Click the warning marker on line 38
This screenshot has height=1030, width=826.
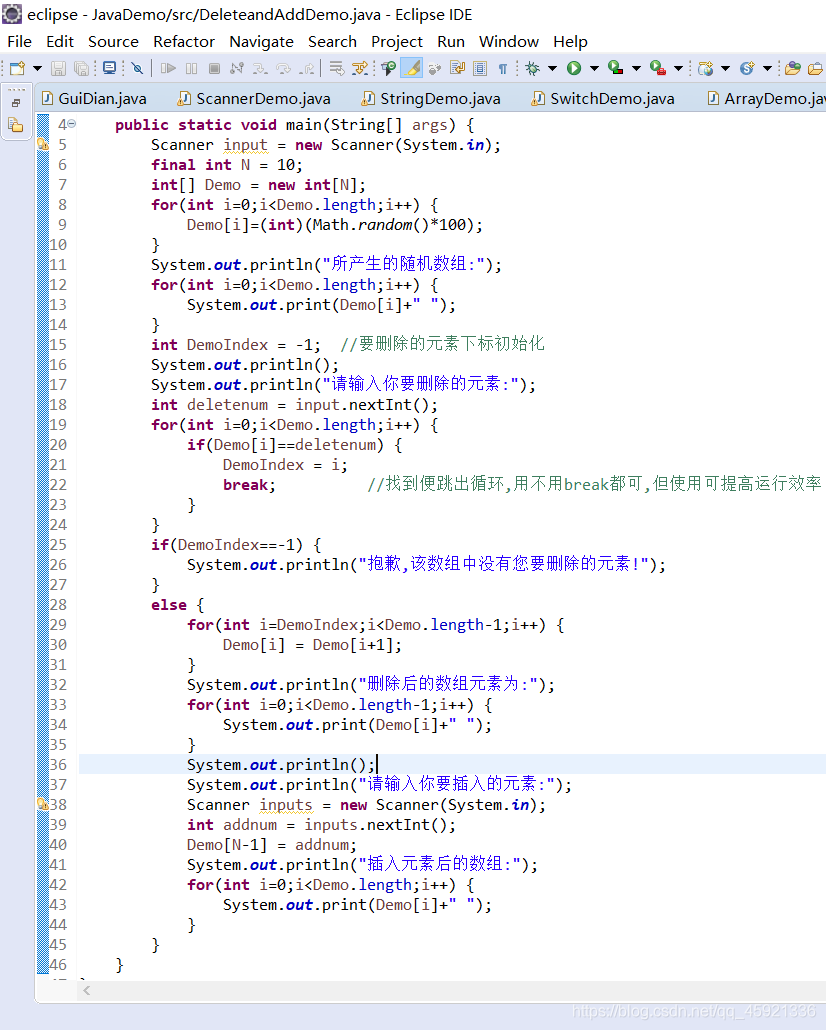click(43, 804)
